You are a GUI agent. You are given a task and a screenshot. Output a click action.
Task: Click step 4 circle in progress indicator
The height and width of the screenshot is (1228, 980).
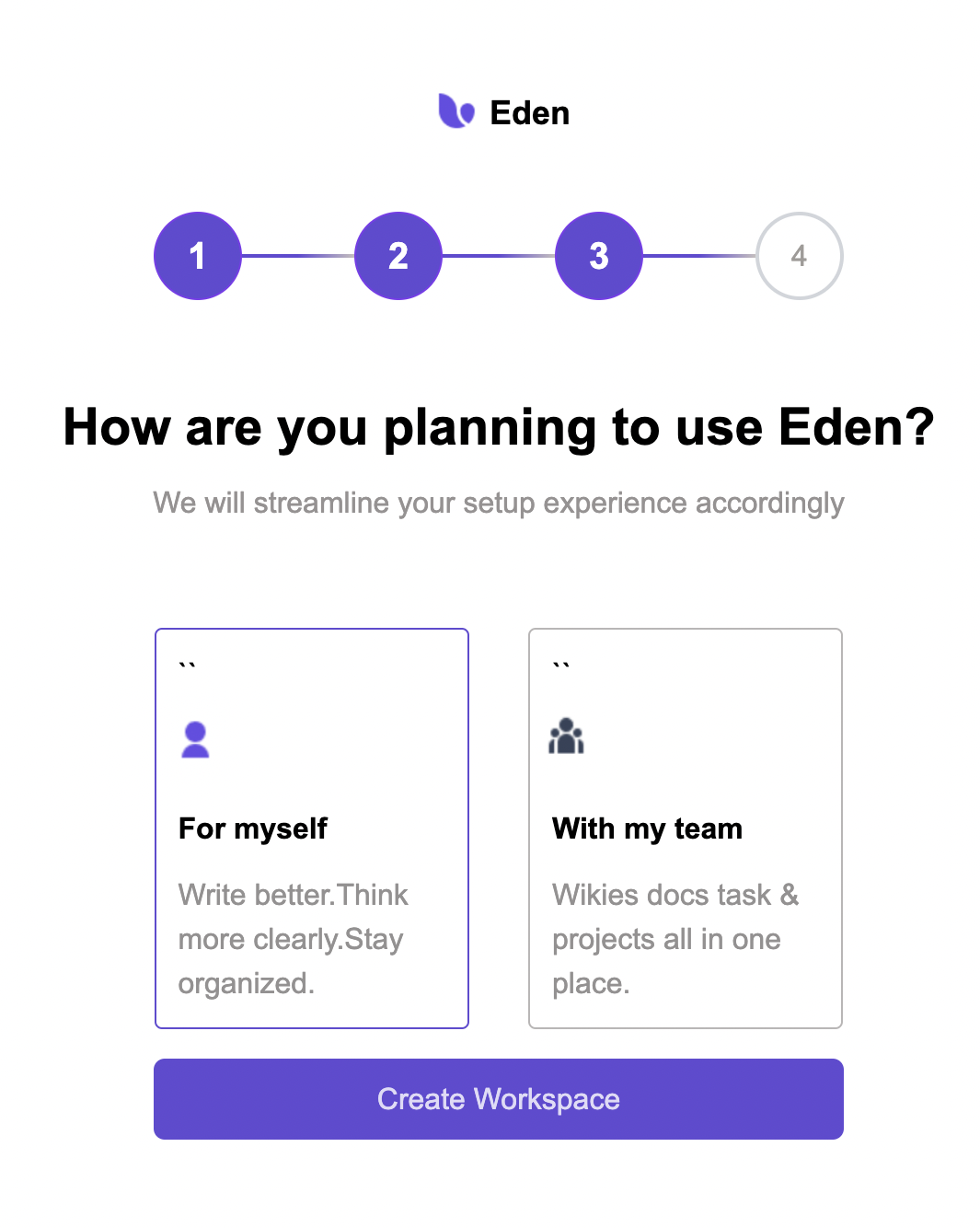coord(799,255)
